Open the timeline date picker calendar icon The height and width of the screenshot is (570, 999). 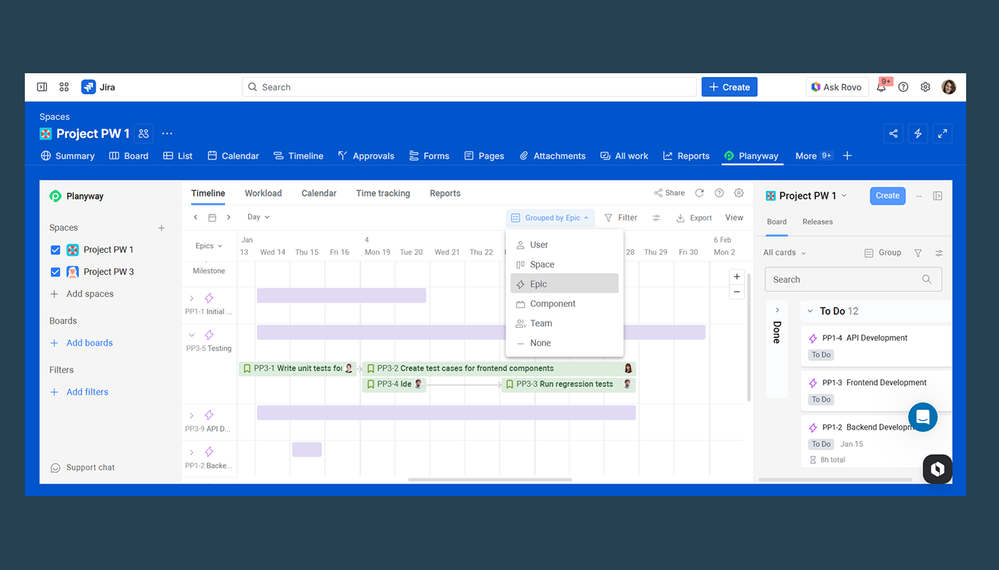pos(212,218)
